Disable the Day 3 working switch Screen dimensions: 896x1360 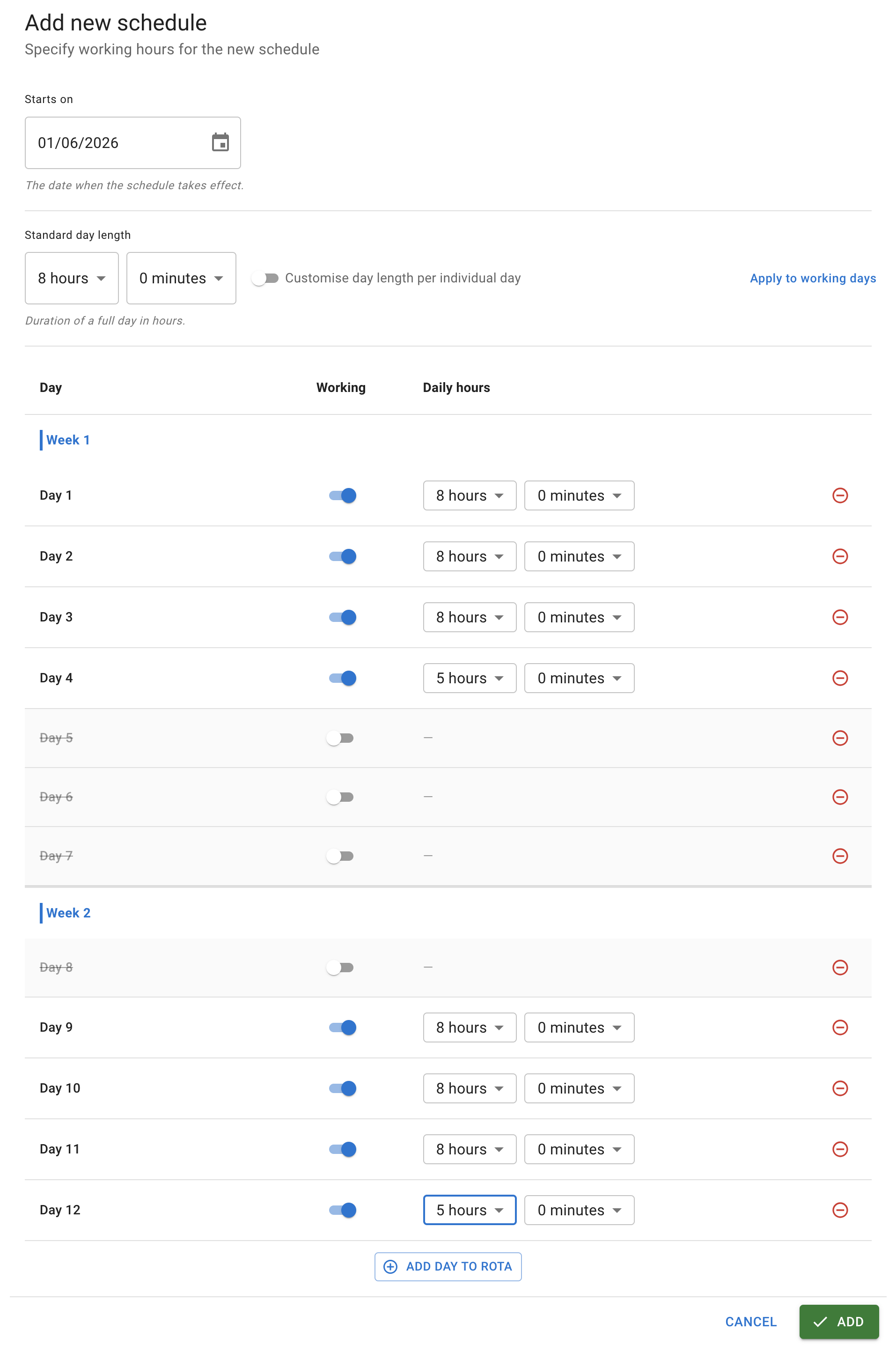click(342, 617)
